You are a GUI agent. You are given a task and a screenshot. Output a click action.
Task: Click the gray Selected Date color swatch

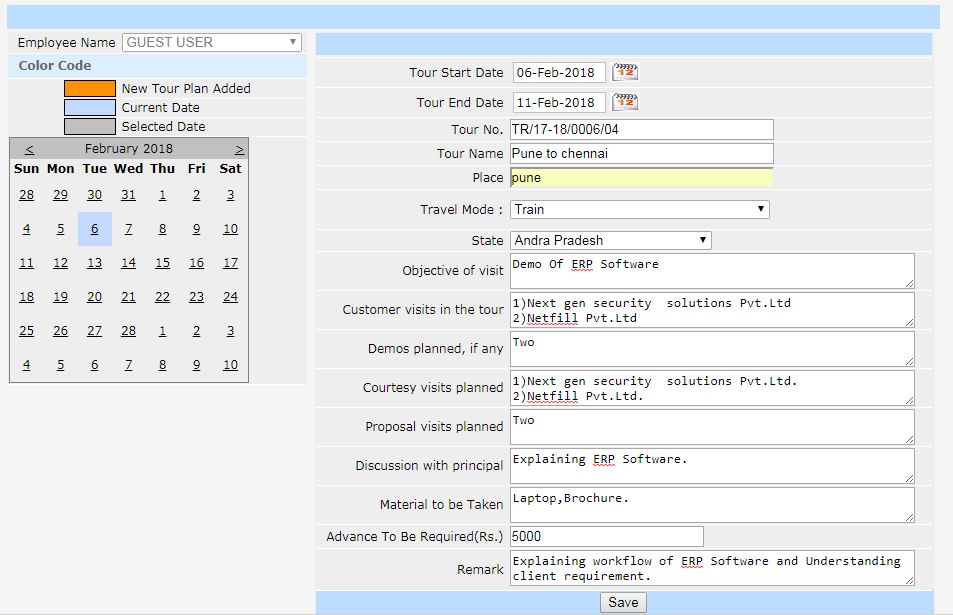90,127
